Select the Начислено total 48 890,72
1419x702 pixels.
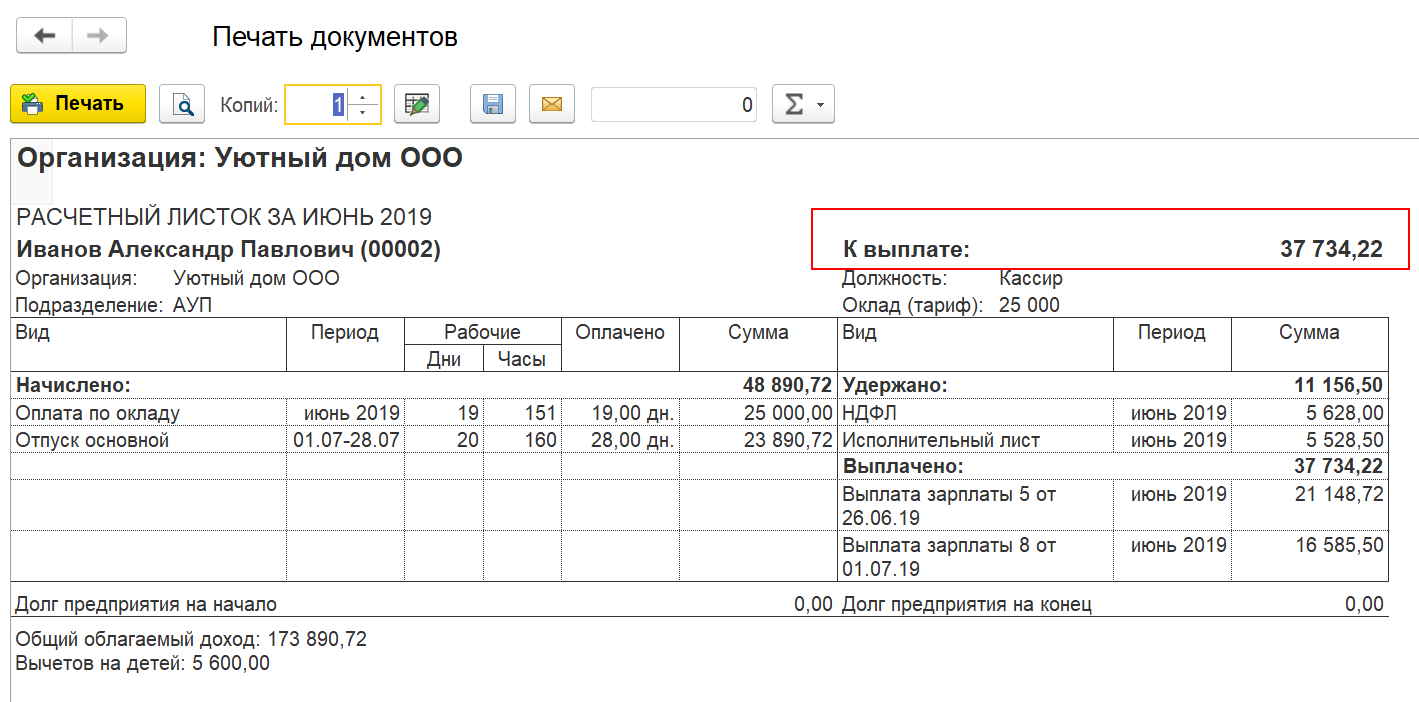[788, 385]
